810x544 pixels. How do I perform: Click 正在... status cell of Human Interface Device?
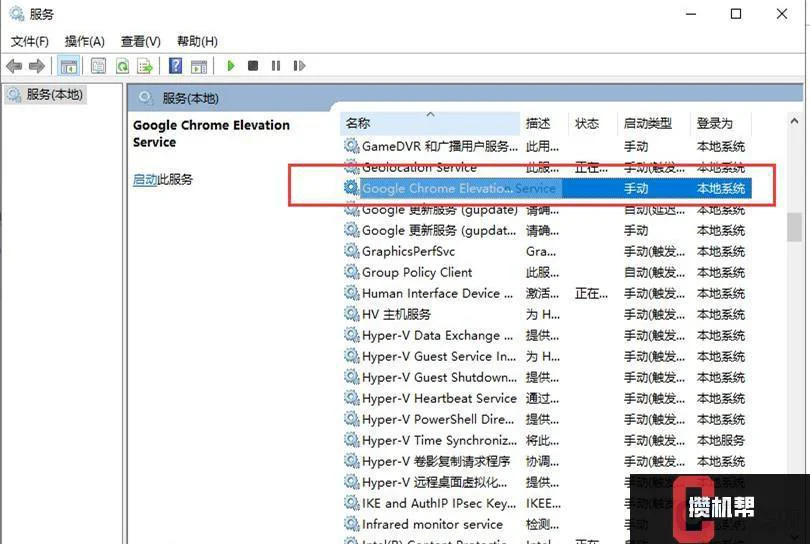click(x=591, y=293)
